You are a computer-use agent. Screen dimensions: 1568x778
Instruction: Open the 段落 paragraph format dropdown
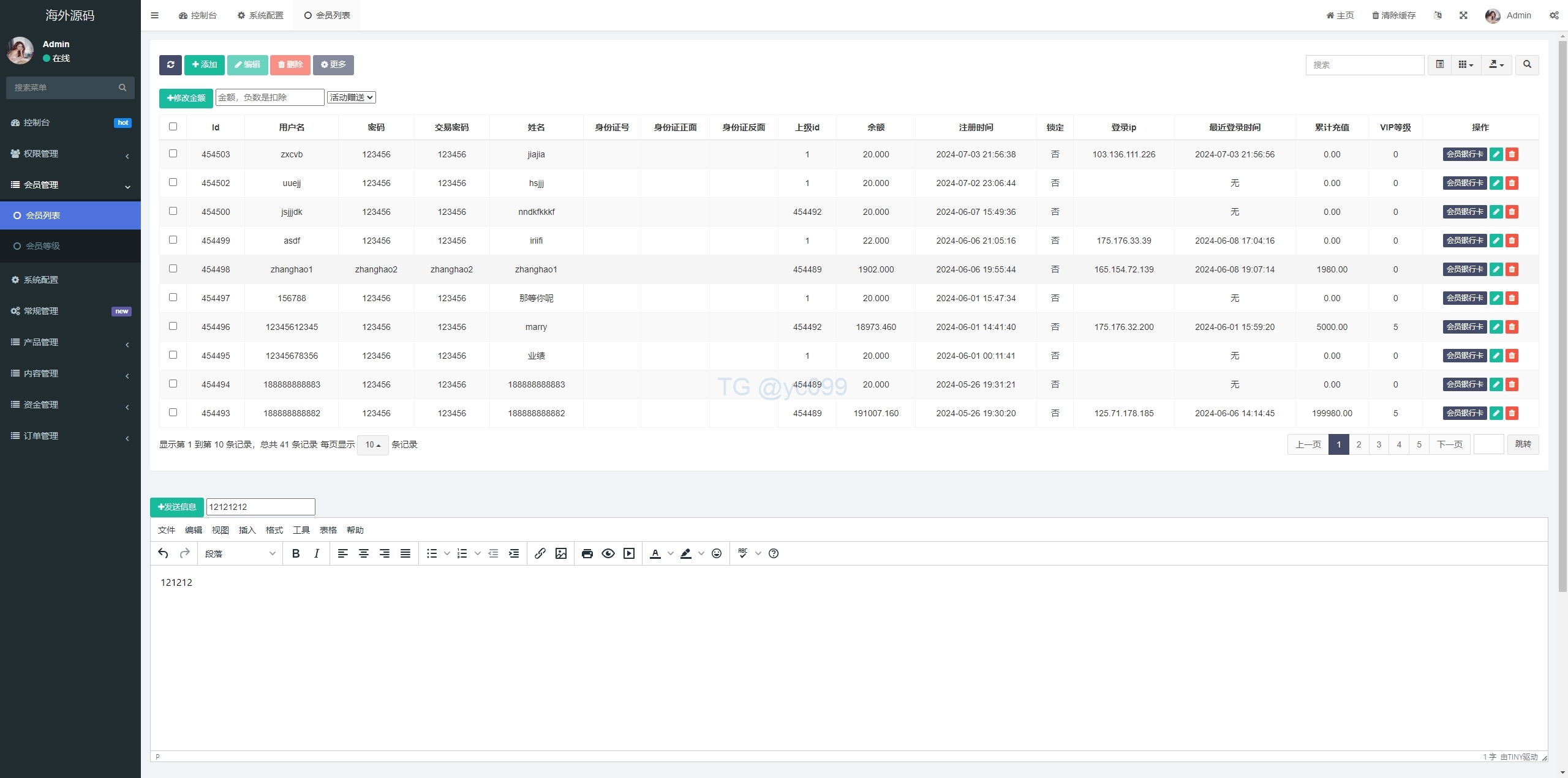239,553
